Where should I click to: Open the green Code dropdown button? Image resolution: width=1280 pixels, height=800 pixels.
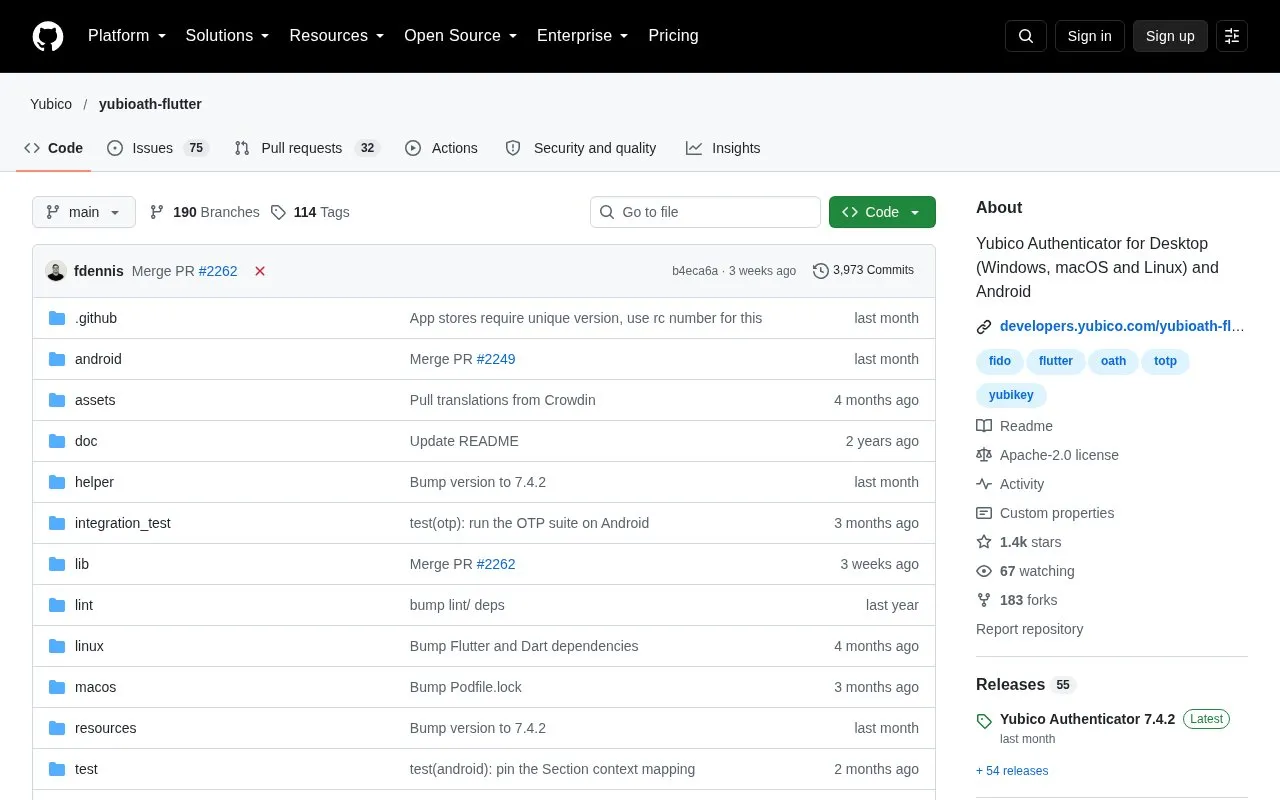click(882, 212)
